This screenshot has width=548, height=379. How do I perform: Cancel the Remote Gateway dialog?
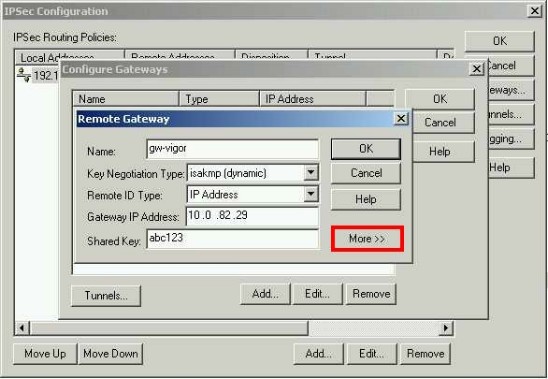(366, 173)
